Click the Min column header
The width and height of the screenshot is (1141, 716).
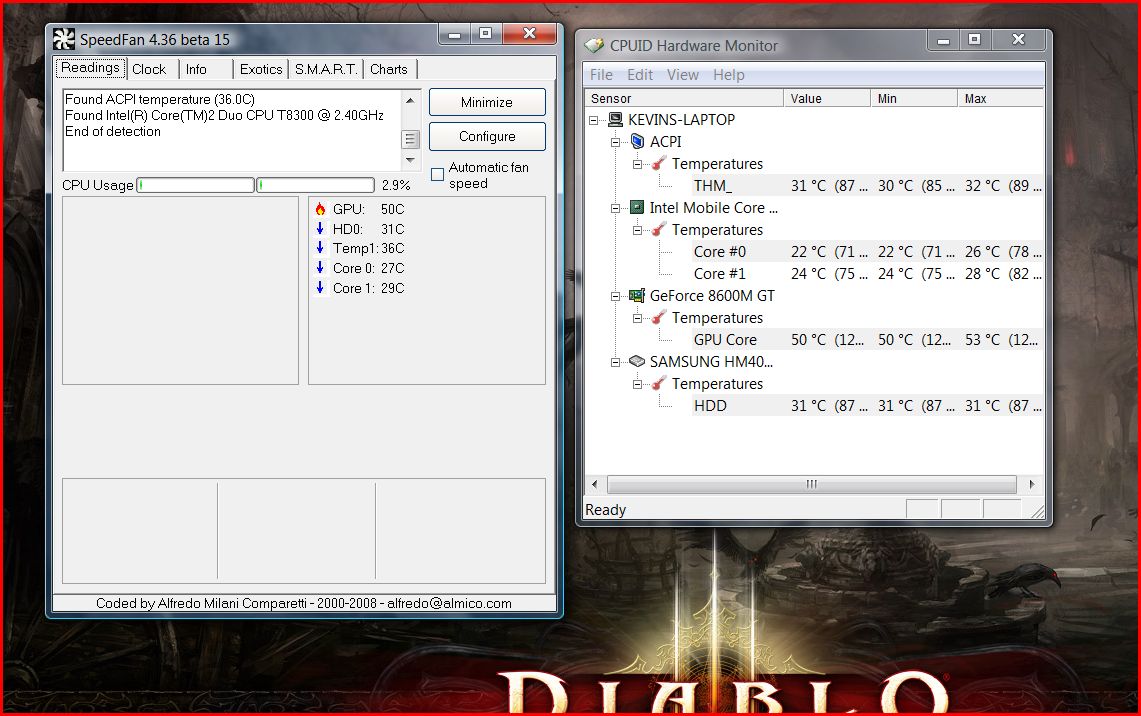[x=913, y=98]
